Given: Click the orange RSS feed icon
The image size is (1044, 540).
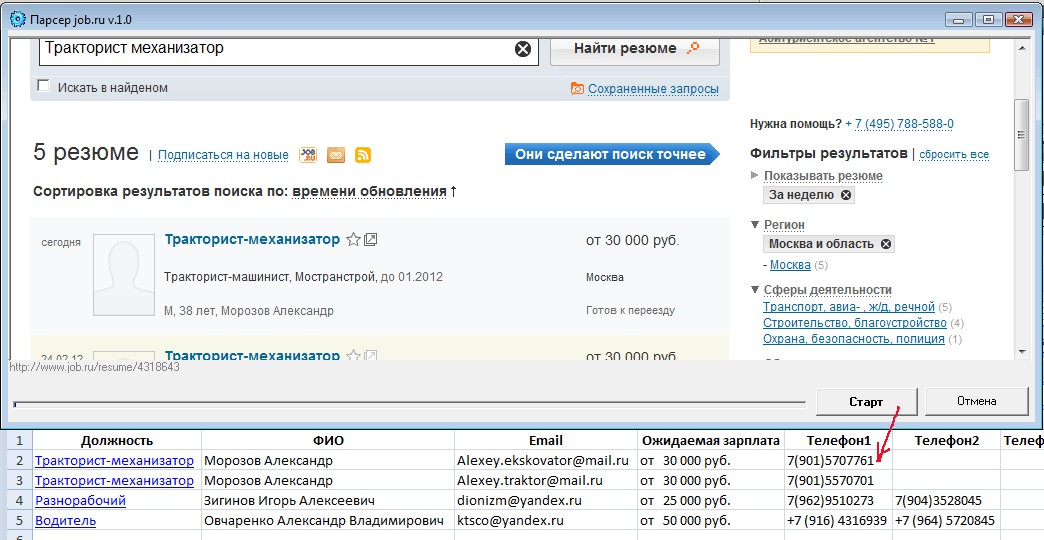Looking at the screenshot, I should [363, 155].
